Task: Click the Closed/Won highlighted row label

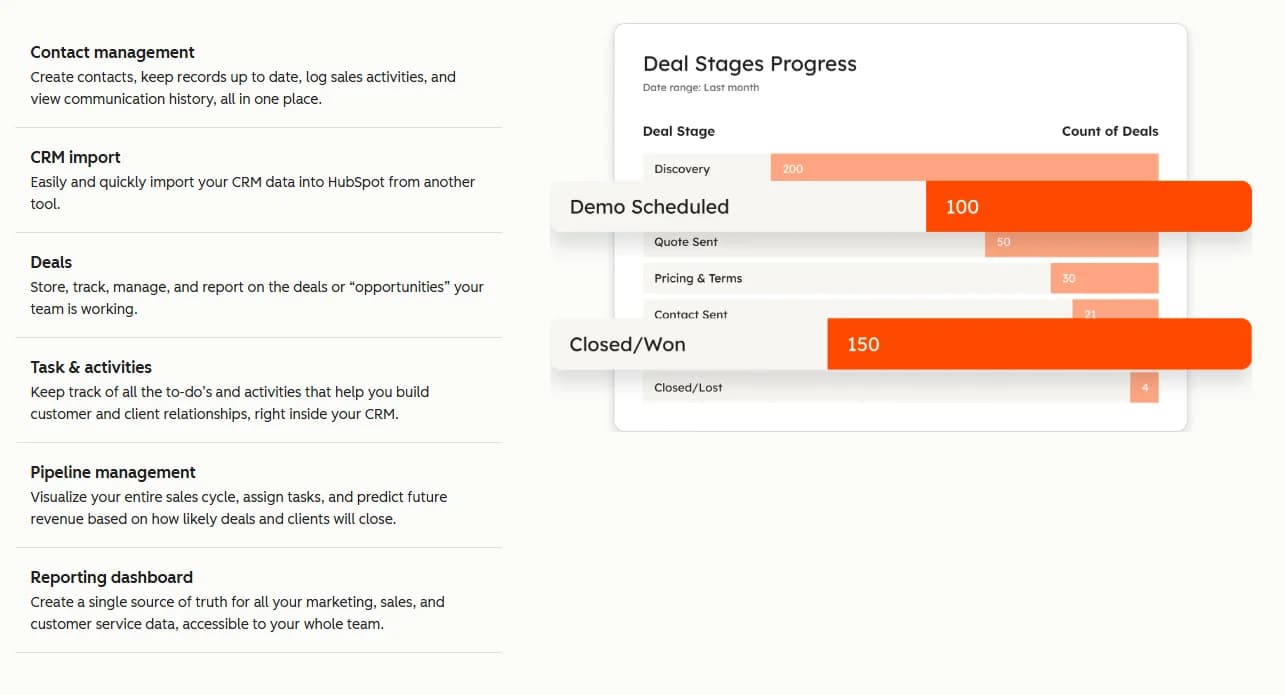Action: tap(627, 344)
